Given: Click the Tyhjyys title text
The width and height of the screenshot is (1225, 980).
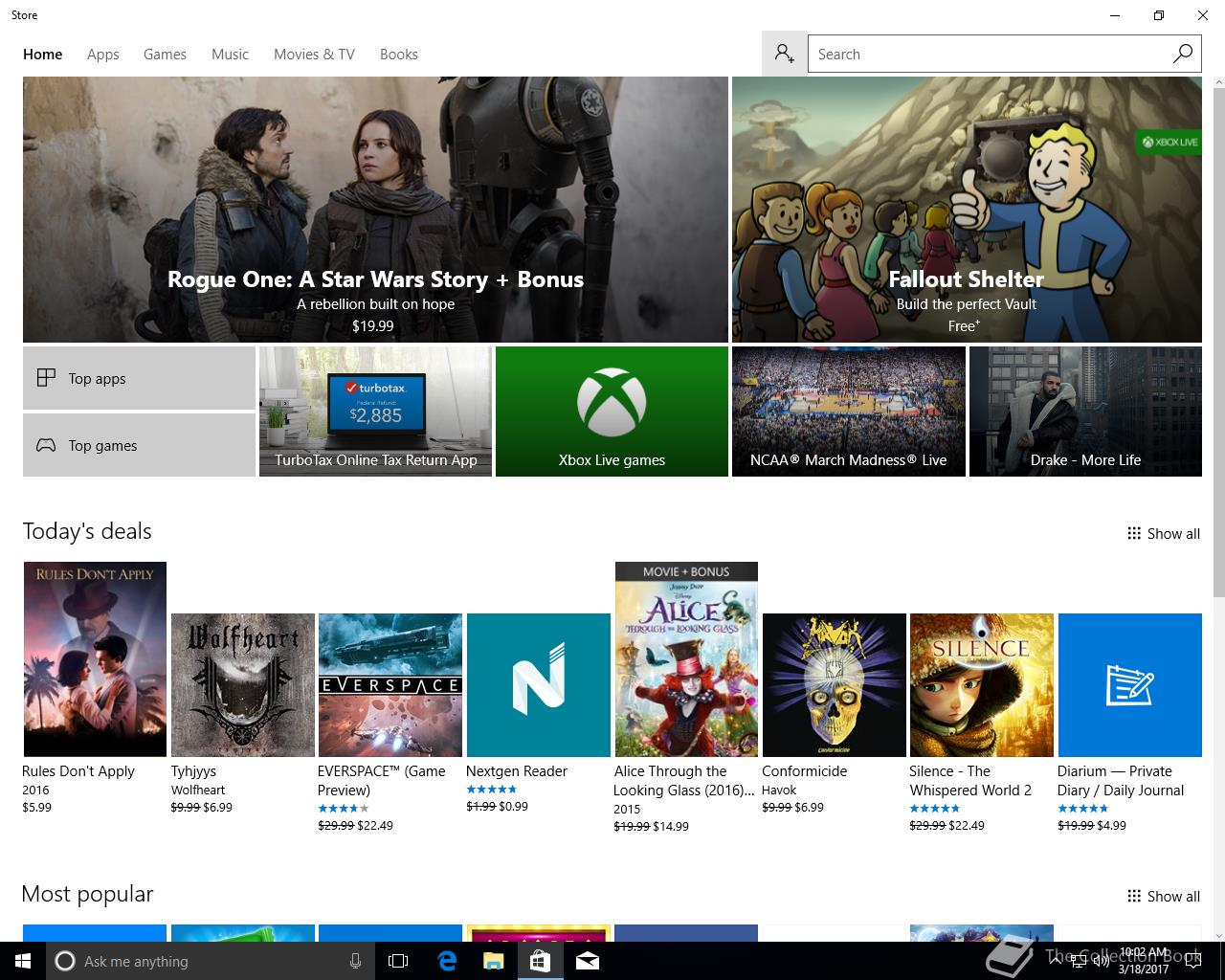Looking at the screenshot, I should tap(194, 771).
